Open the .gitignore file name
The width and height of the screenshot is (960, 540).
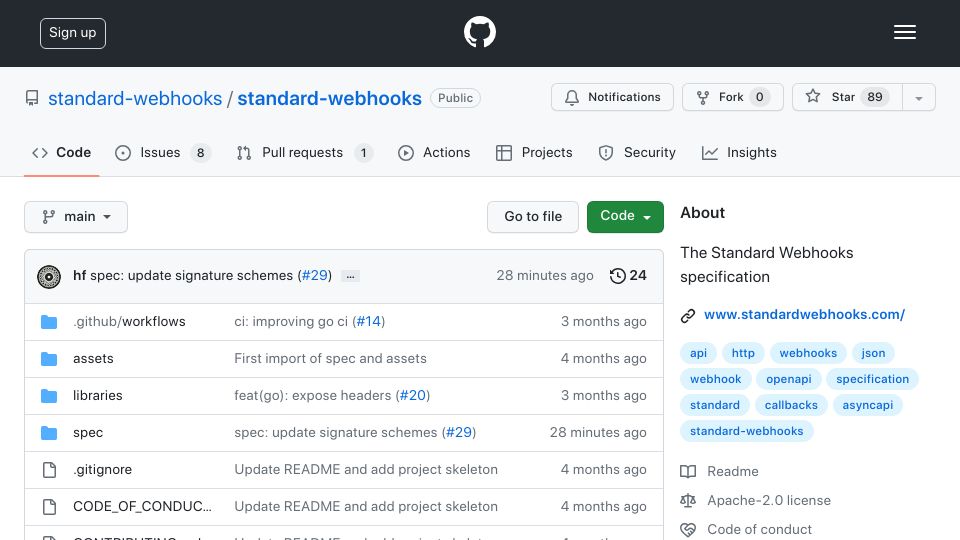point(102,470)
